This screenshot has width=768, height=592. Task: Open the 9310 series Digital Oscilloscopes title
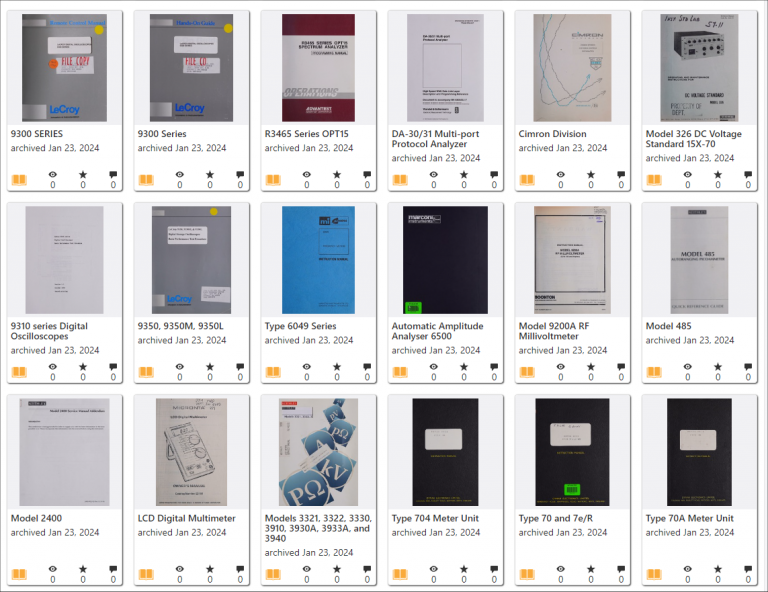click(49, 331)
